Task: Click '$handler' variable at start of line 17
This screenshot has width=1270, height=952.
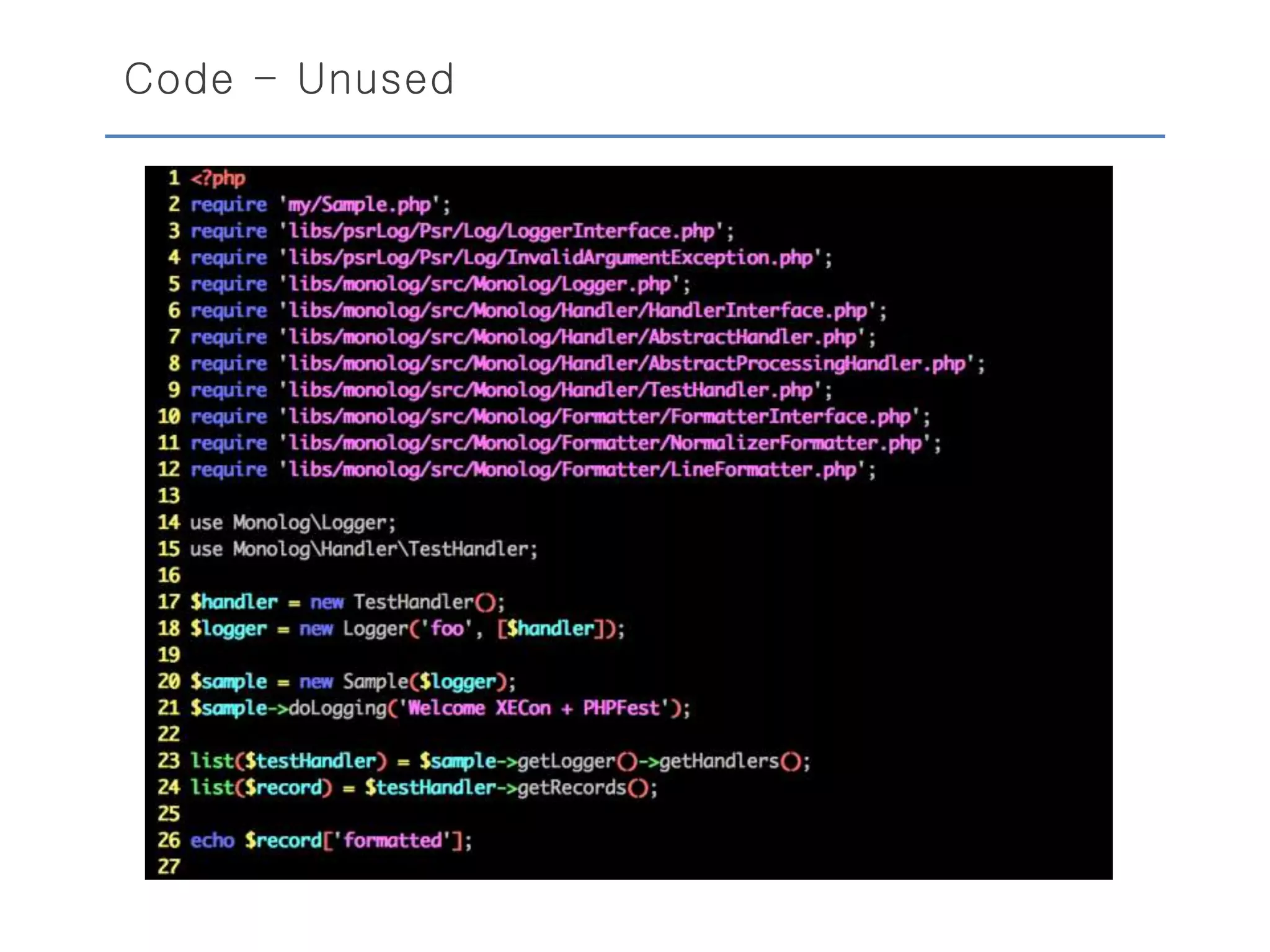Action: click(234, 602)
